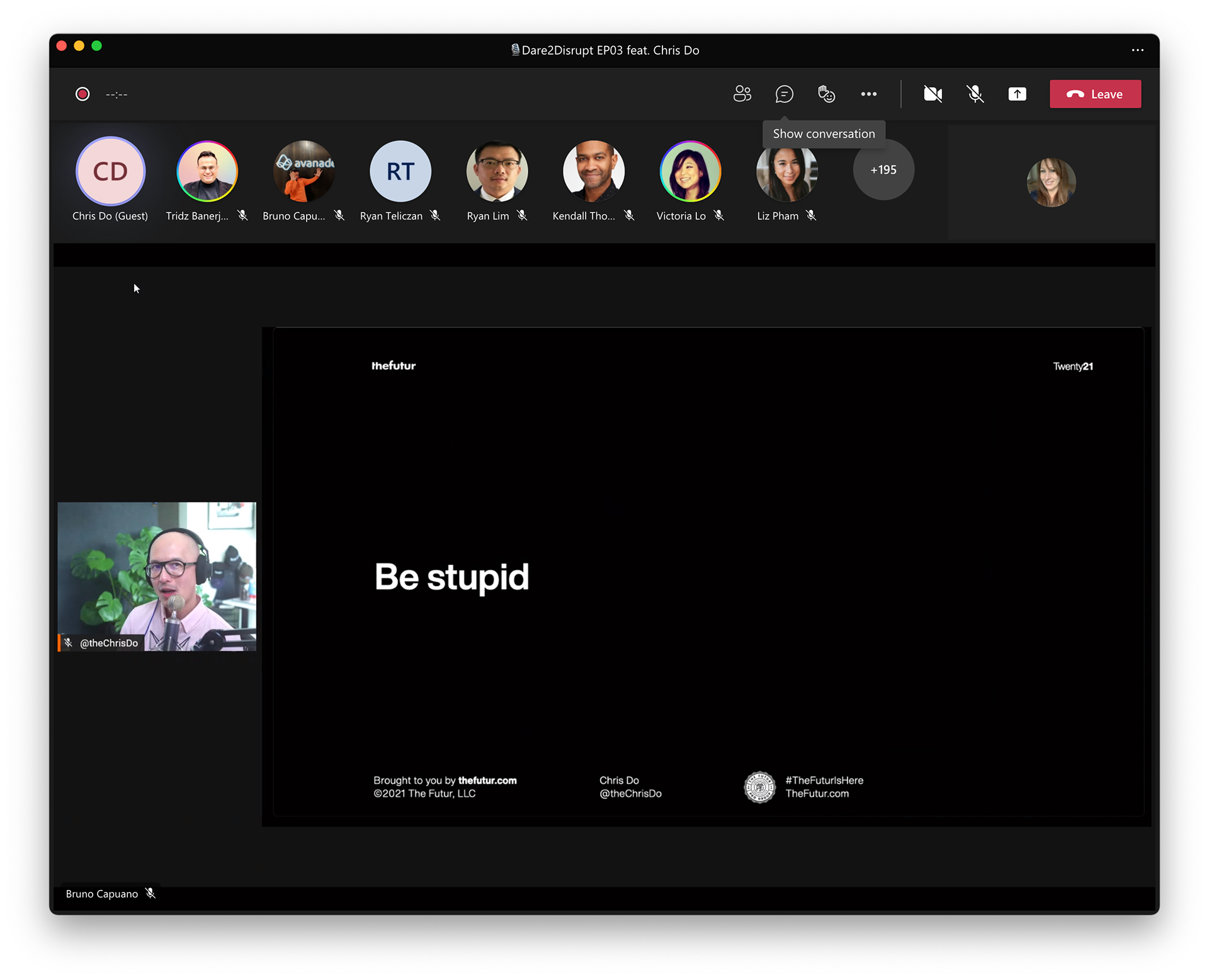Viewport: 1209px width, 980px height.
Task: Click the @theChrisDo video feed
Action: pyautogui.click(x=157, y=576)
